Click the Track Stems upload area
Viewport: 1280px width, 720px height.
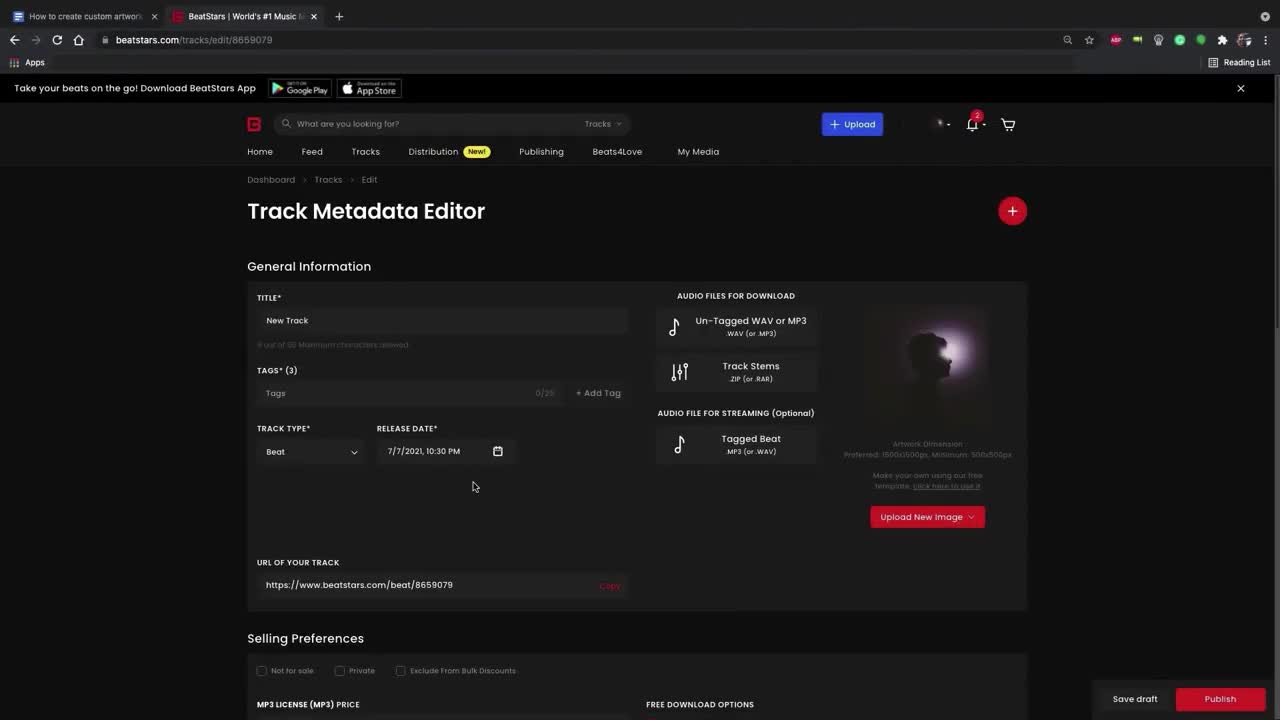point(736,372)
